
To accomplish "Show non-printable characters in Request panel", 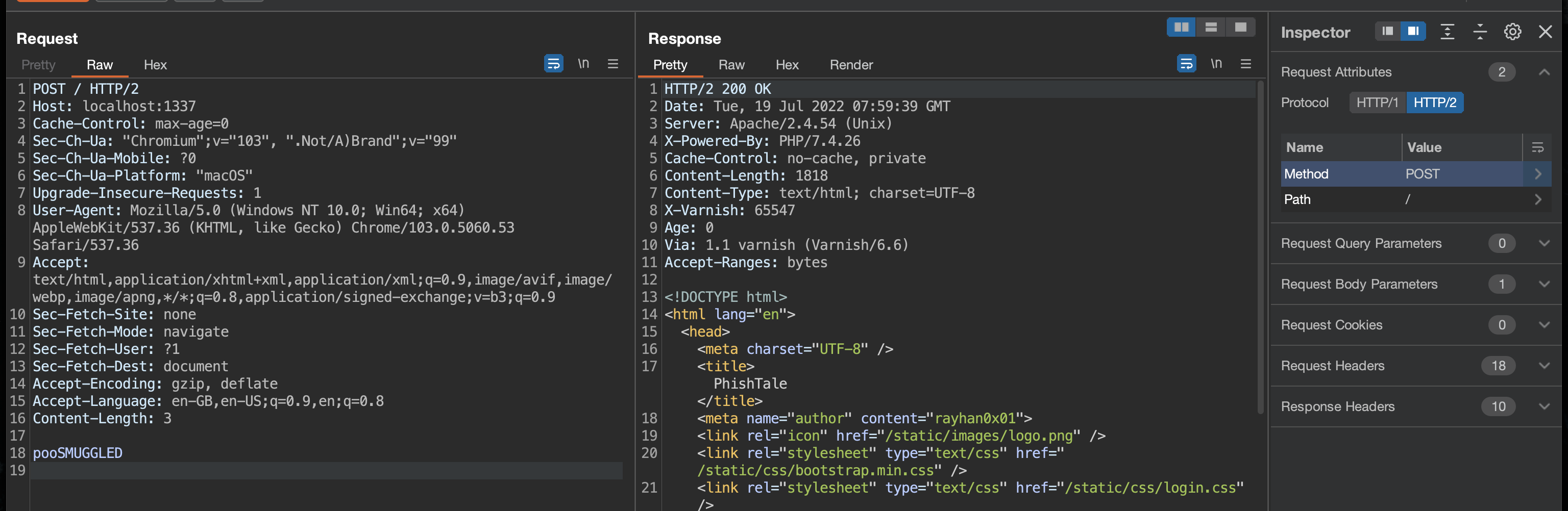I will click(583, 64).
